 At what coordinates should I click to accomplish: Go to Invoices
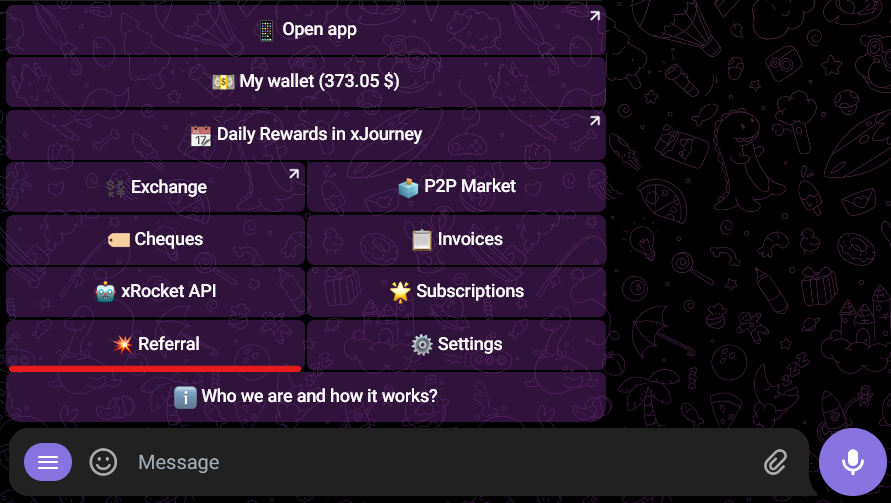pyautogui.click(x=456, y=239)
